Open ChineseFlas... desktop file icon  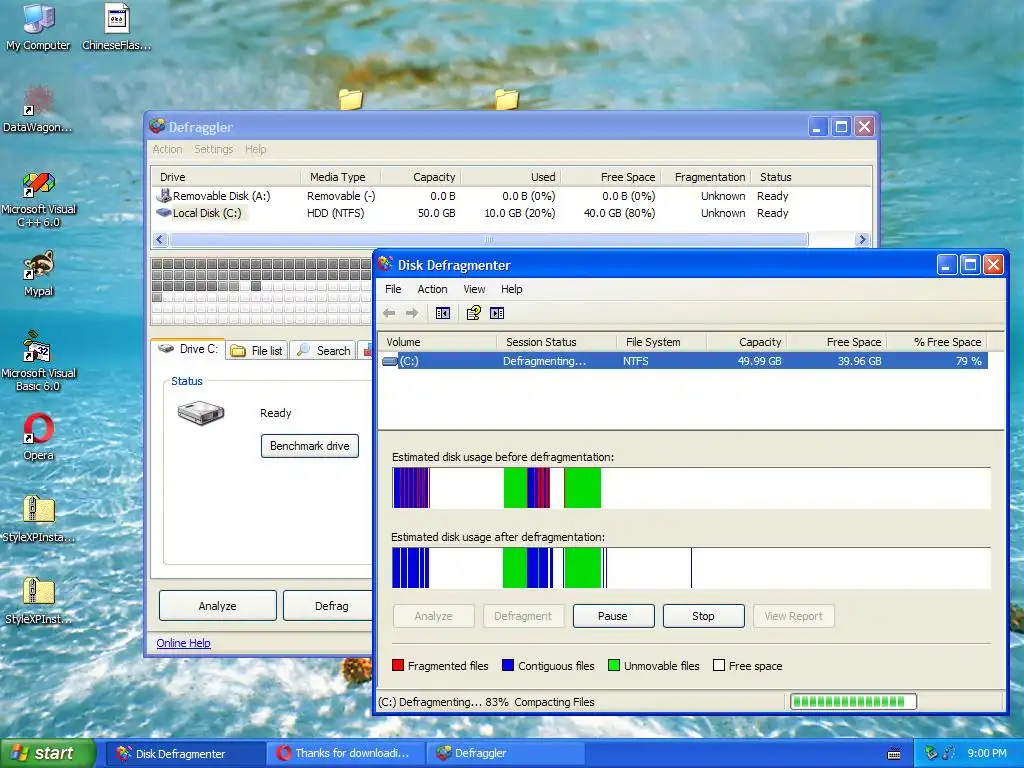click(116, 27)
